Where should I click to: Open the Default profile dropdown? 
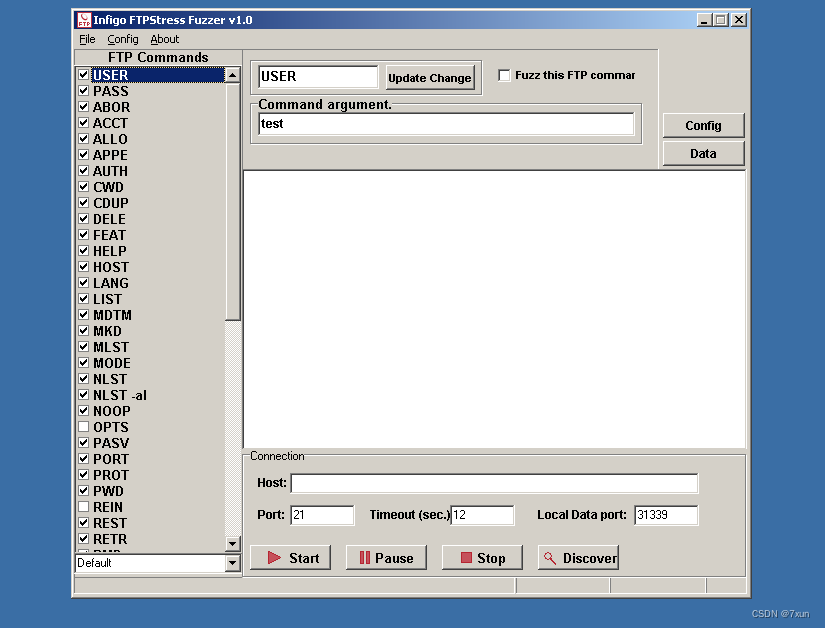231,563
